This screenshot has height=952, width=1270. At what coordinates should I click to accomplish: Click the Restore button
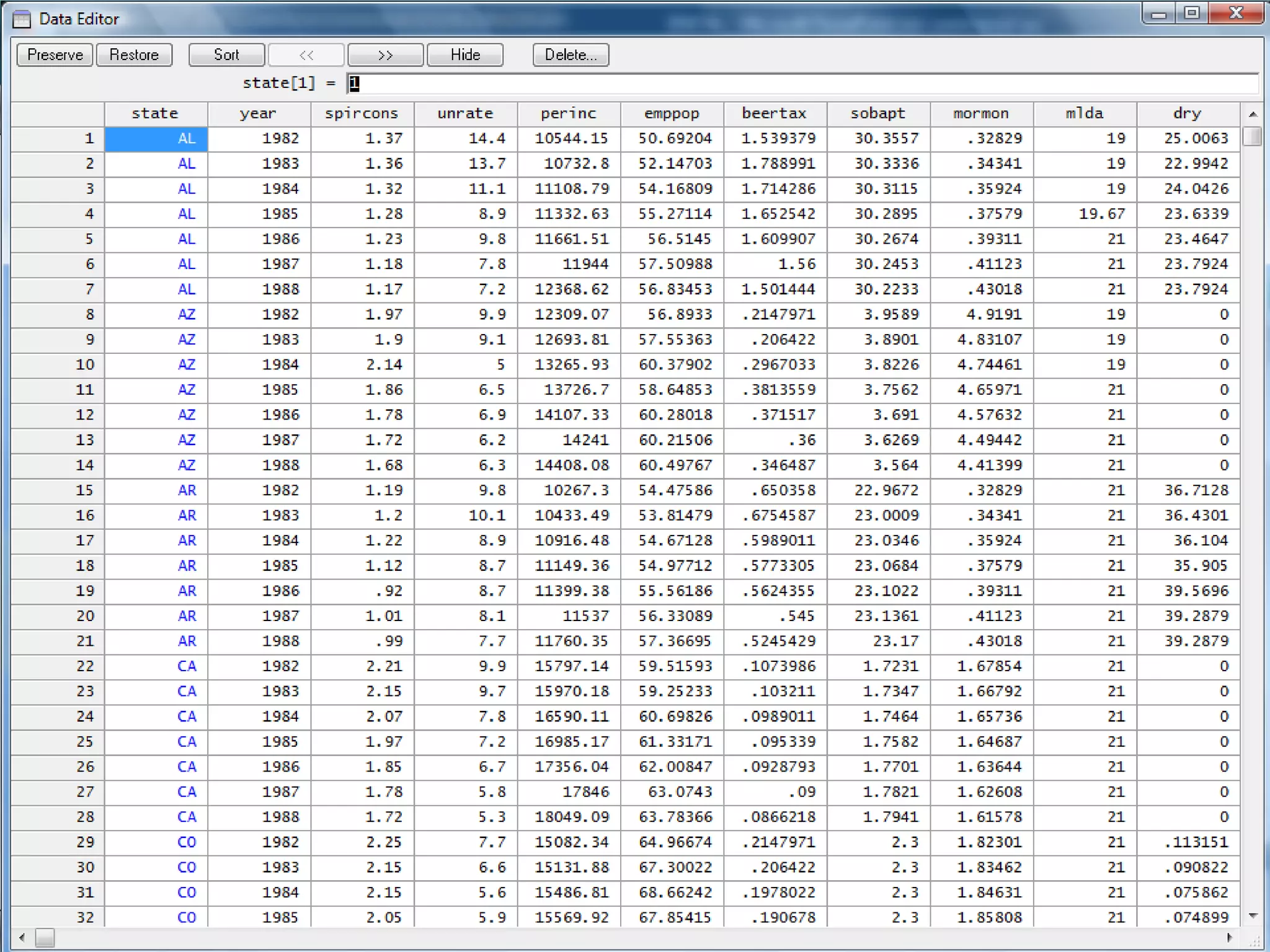coord(134,55)
